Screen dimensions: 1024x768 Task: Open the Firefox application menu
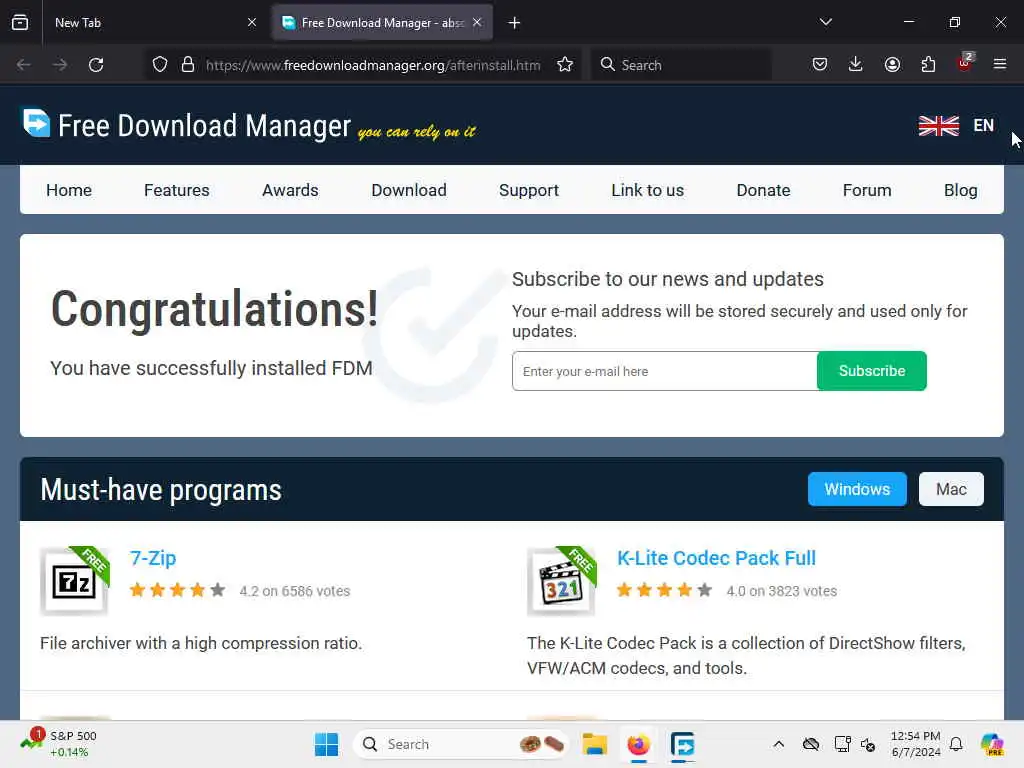(x=1000, y=65)
